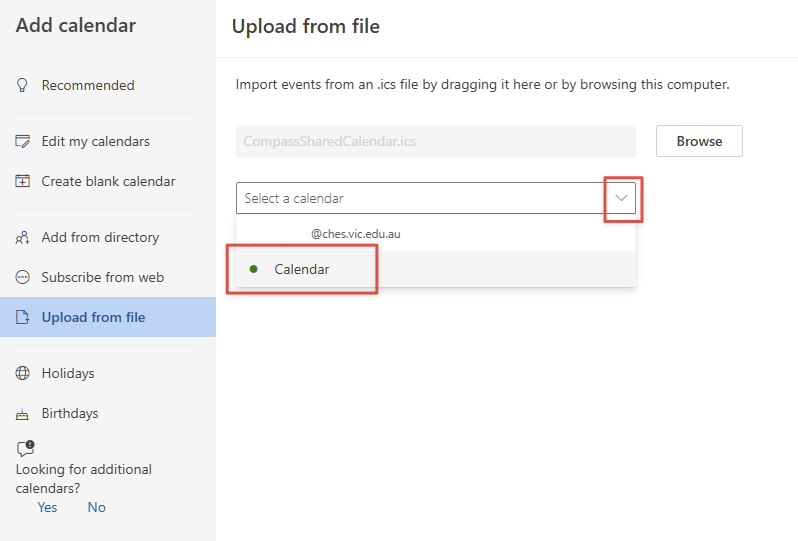Click the Birthdays cake icon
Image resolution: width=798 pixels, height=541 pixels.
pos(23,414)
